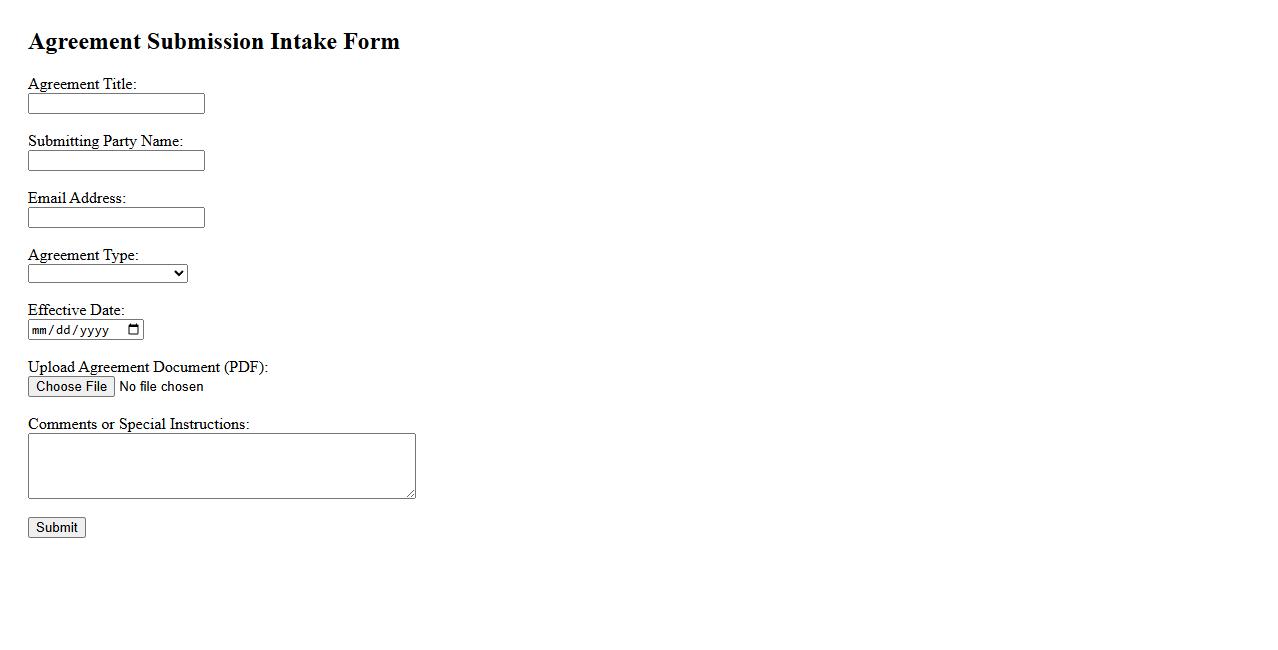
Task: Click the "Comments or Special Instructions:" label
Action: pyautogui.click(x=138, y=424)
